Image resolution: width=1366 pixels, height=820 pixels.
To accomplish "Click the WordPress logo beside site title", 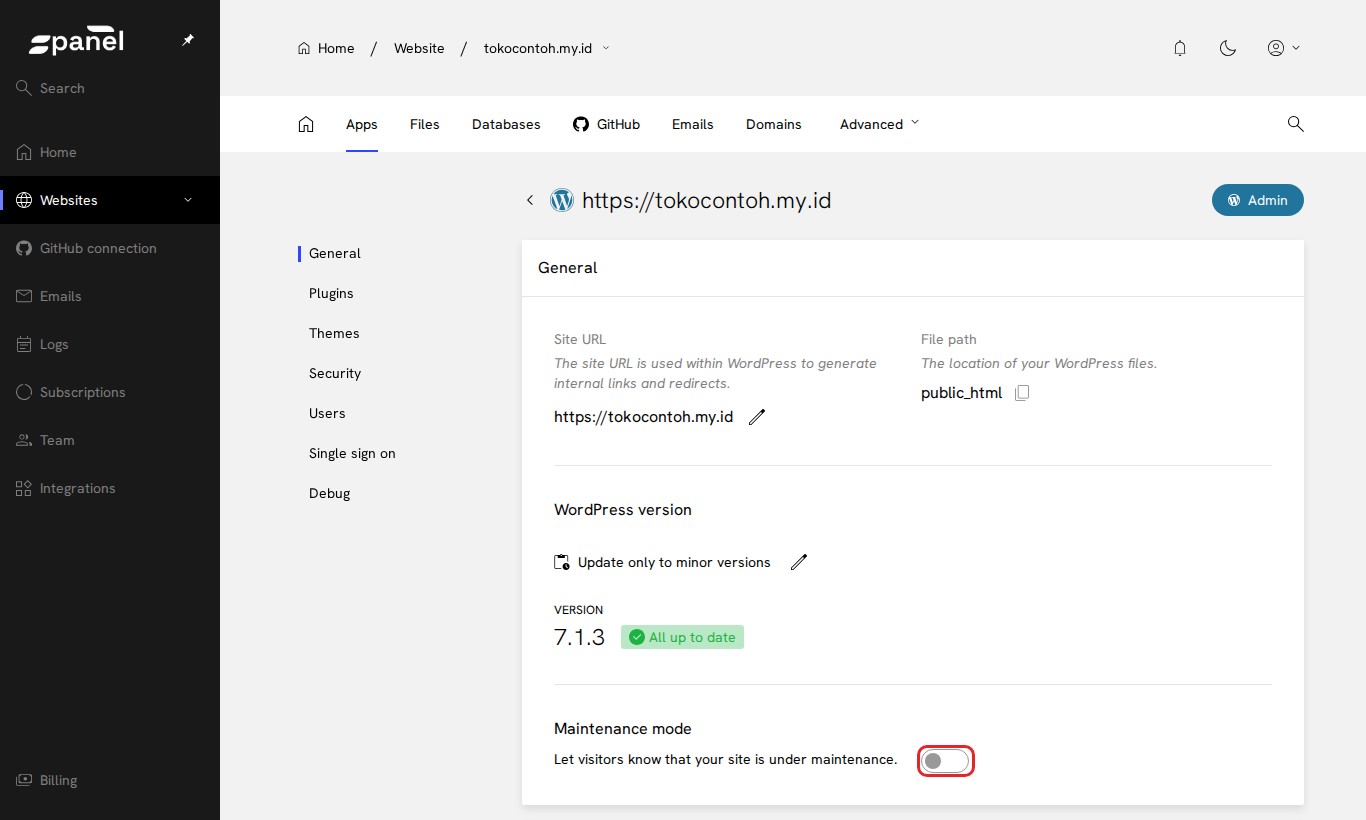I will (x=562, y=200).
